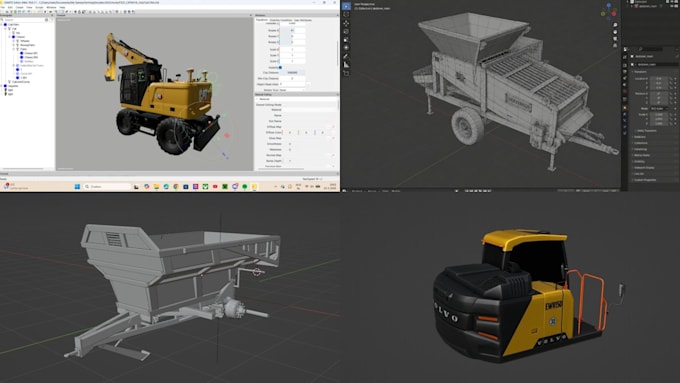The height and width of the screenshot is (383, 680).
Task: Open the rotation Mode dropdown
Action: pos(658,108)
